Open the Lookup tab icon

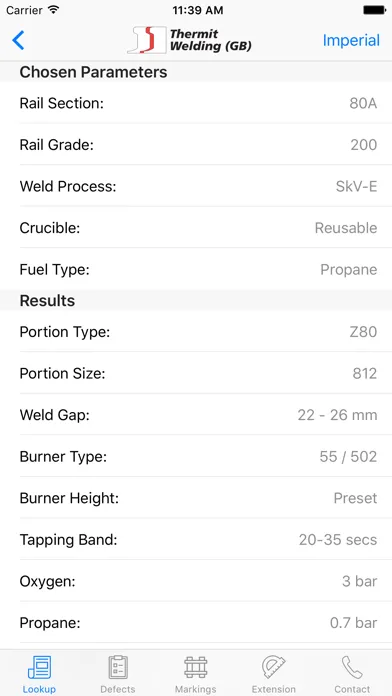click(x=40, y=667)
